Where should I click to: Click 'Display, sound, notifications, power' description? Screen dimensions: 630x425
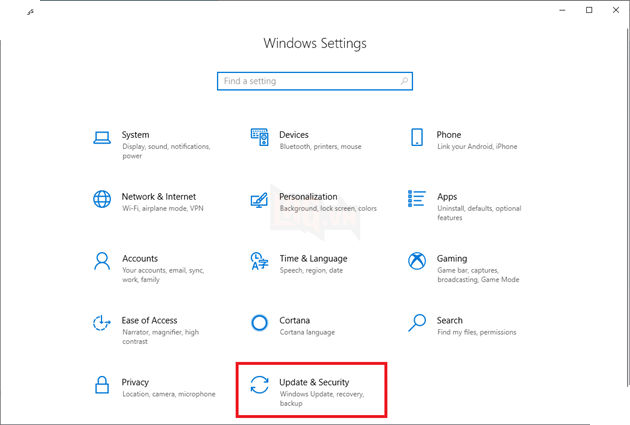click(x=166, y=151)
